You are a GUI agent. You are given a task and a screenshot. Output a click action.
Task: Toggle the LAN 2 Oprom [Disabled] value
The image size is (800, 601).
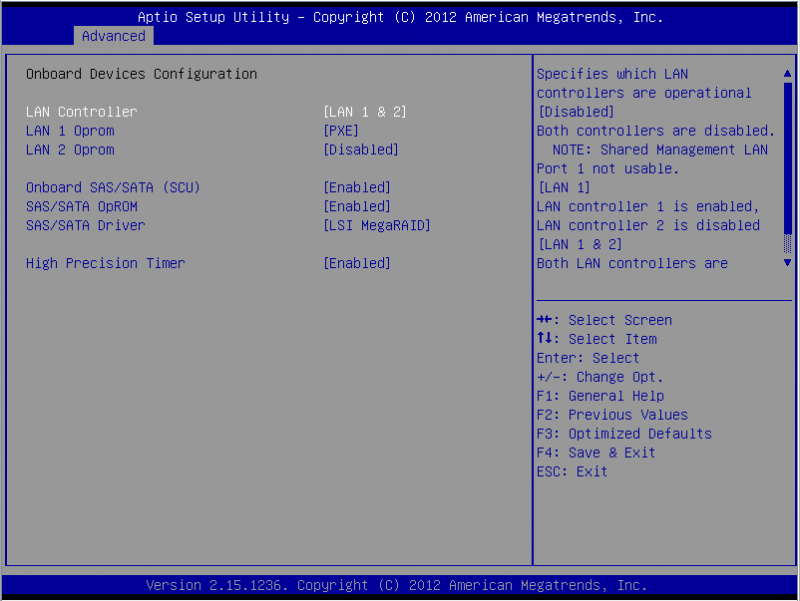click(361, 150)
